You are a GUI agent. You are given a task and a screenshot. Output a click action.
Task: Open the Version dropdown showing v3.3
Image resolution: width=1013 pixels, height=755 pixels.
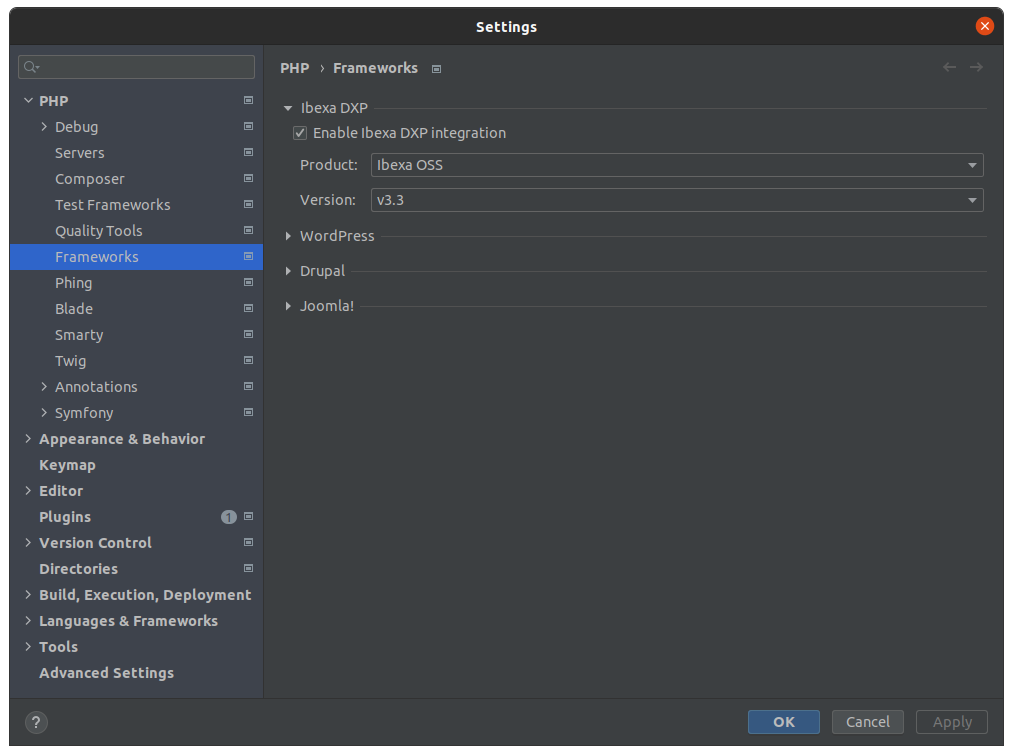(676, 200)
